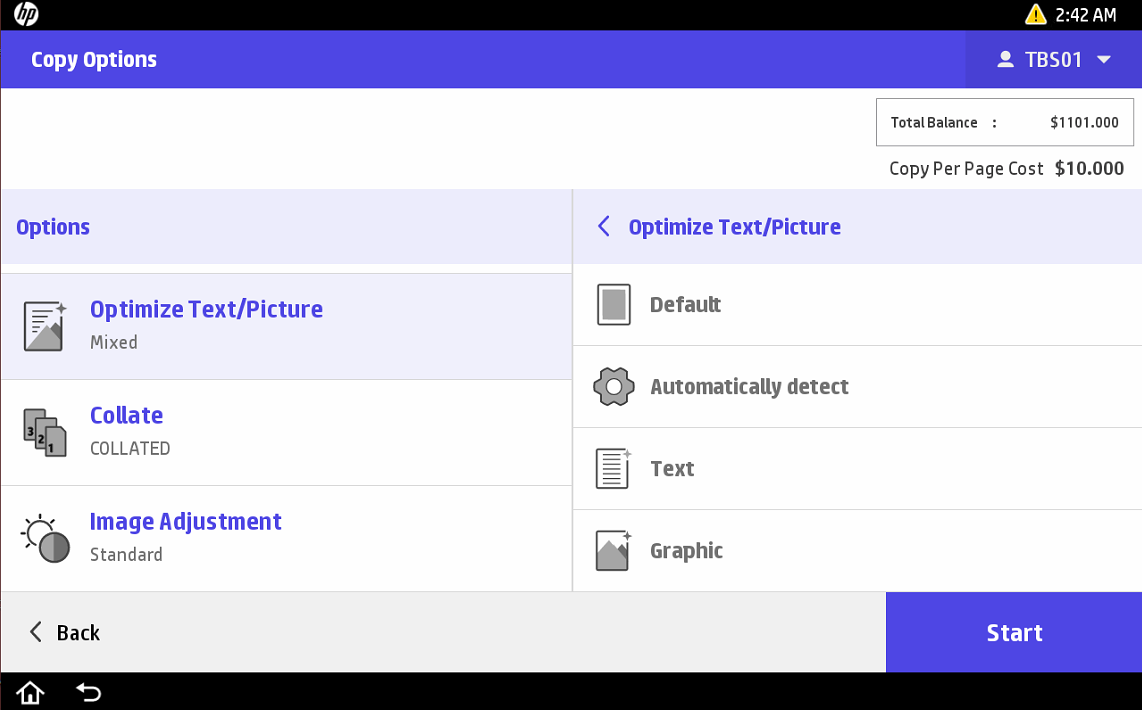
Task: Select the Graphic optimization mode label
Action: point(686,551)
